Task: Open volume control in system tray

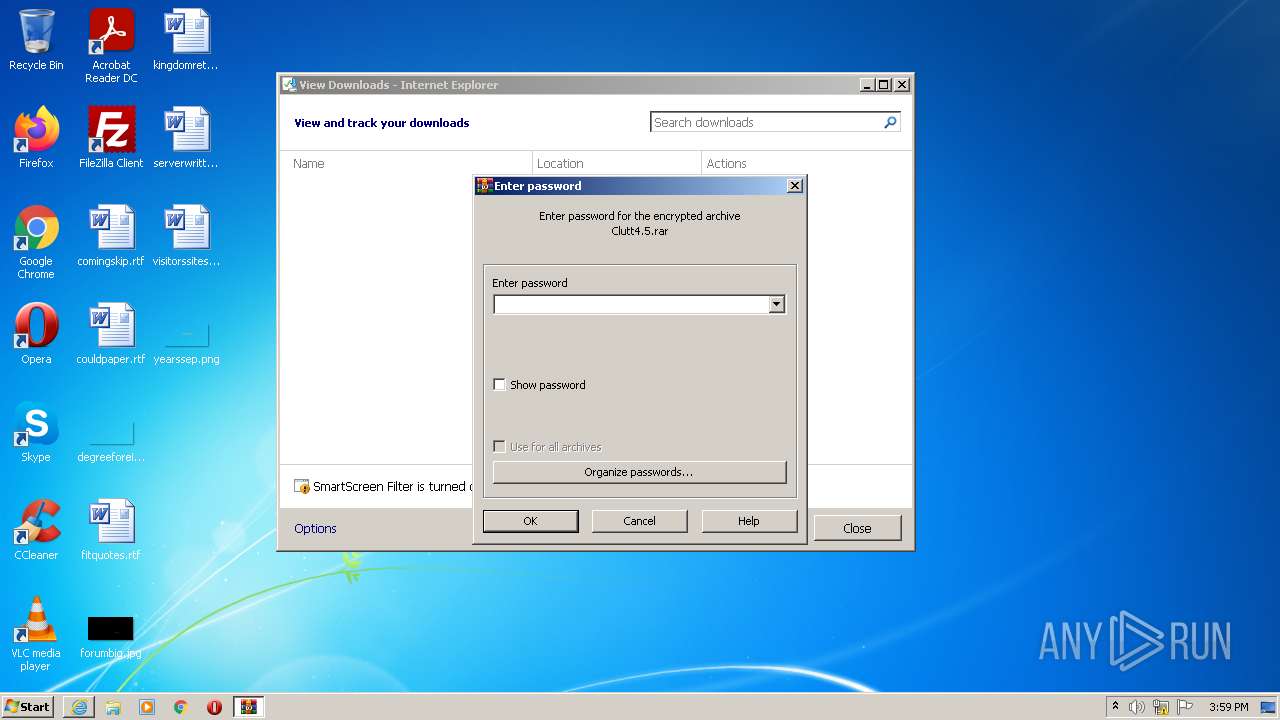Action: click(1137, 707)
